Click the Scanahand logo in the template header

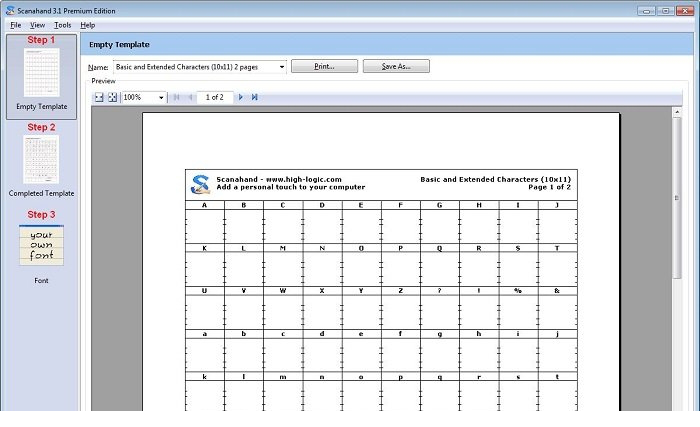(200, 183)
